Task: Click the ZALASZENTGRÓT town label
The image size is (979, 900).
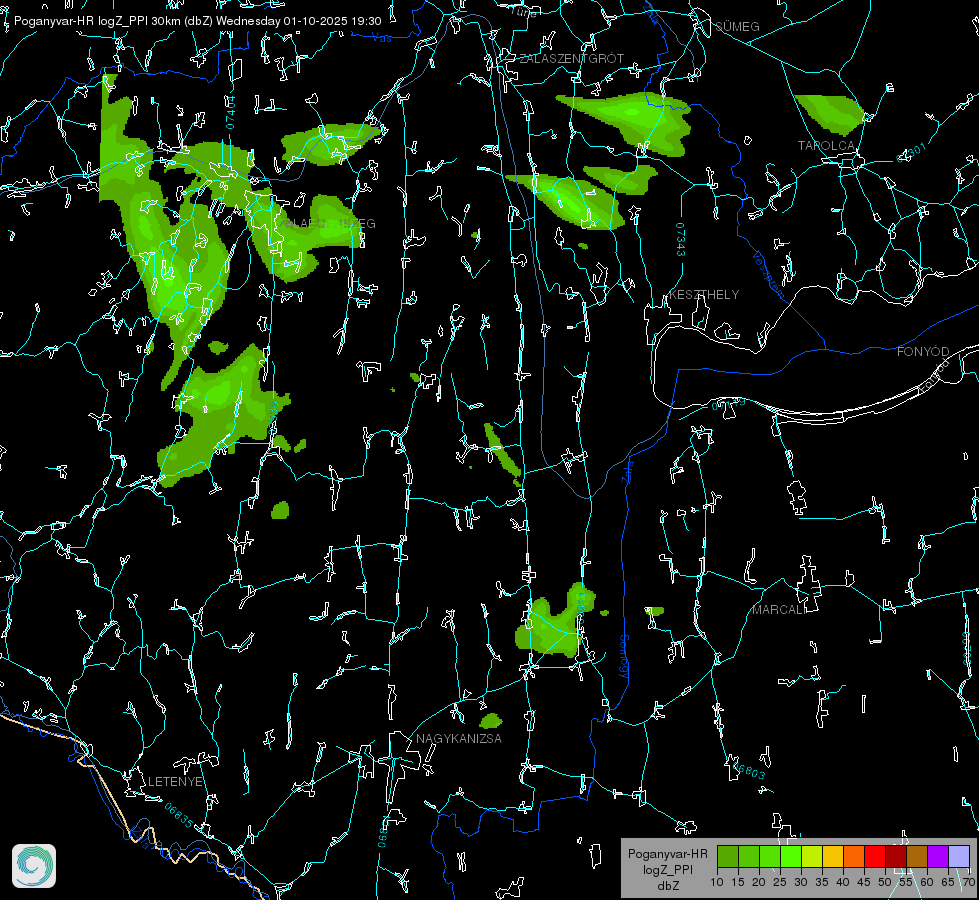Action: pyautogui.click(x=571, y=58)
